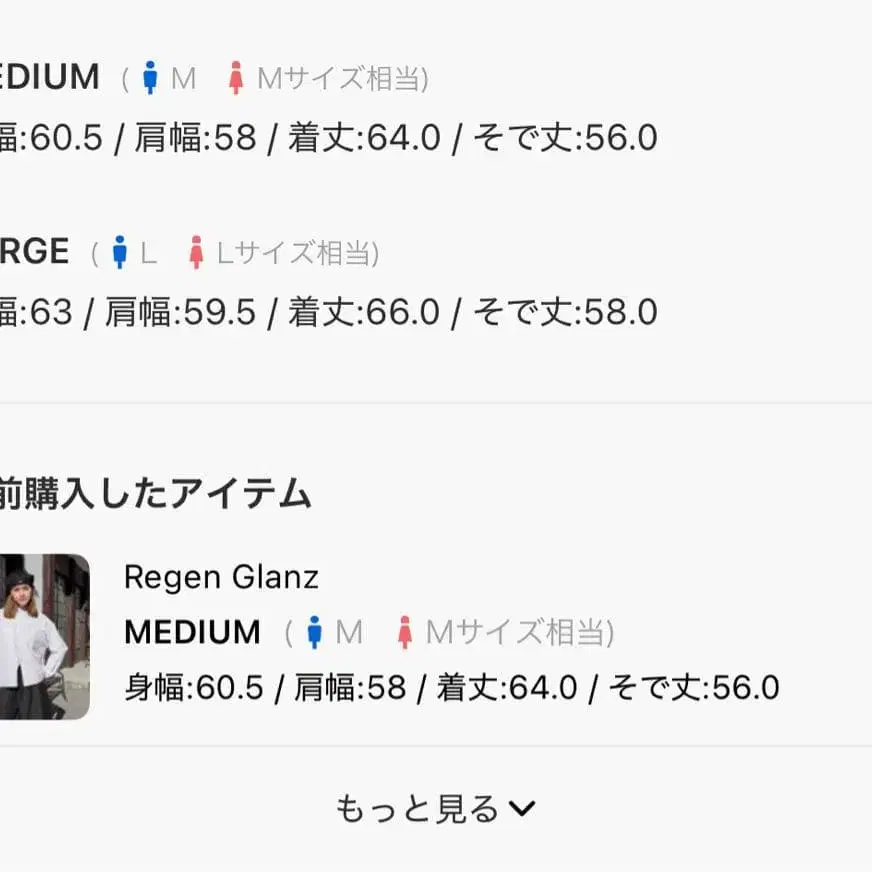
Task: Open the Regen Glanz brand name
Action: [221, 577]
